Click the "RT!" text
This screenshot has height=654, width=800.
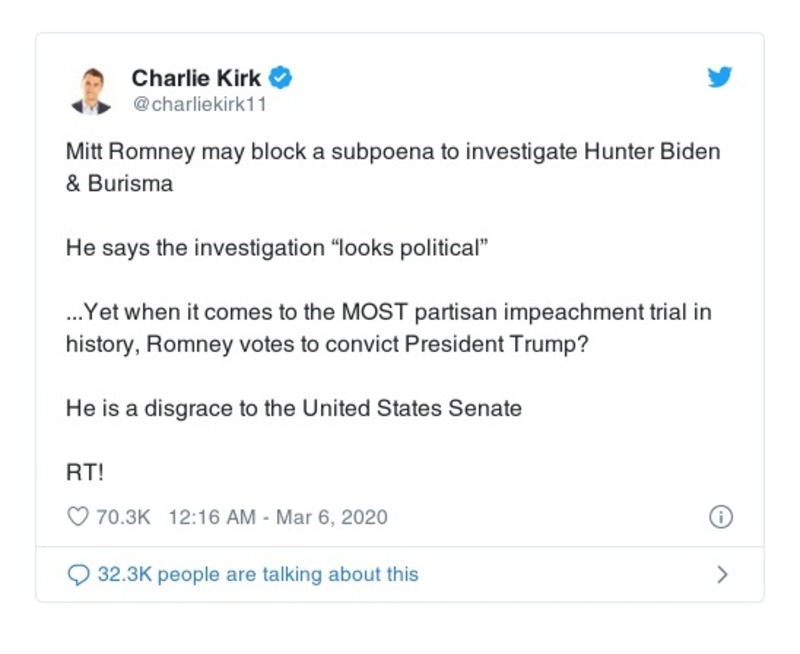[85, 472]
